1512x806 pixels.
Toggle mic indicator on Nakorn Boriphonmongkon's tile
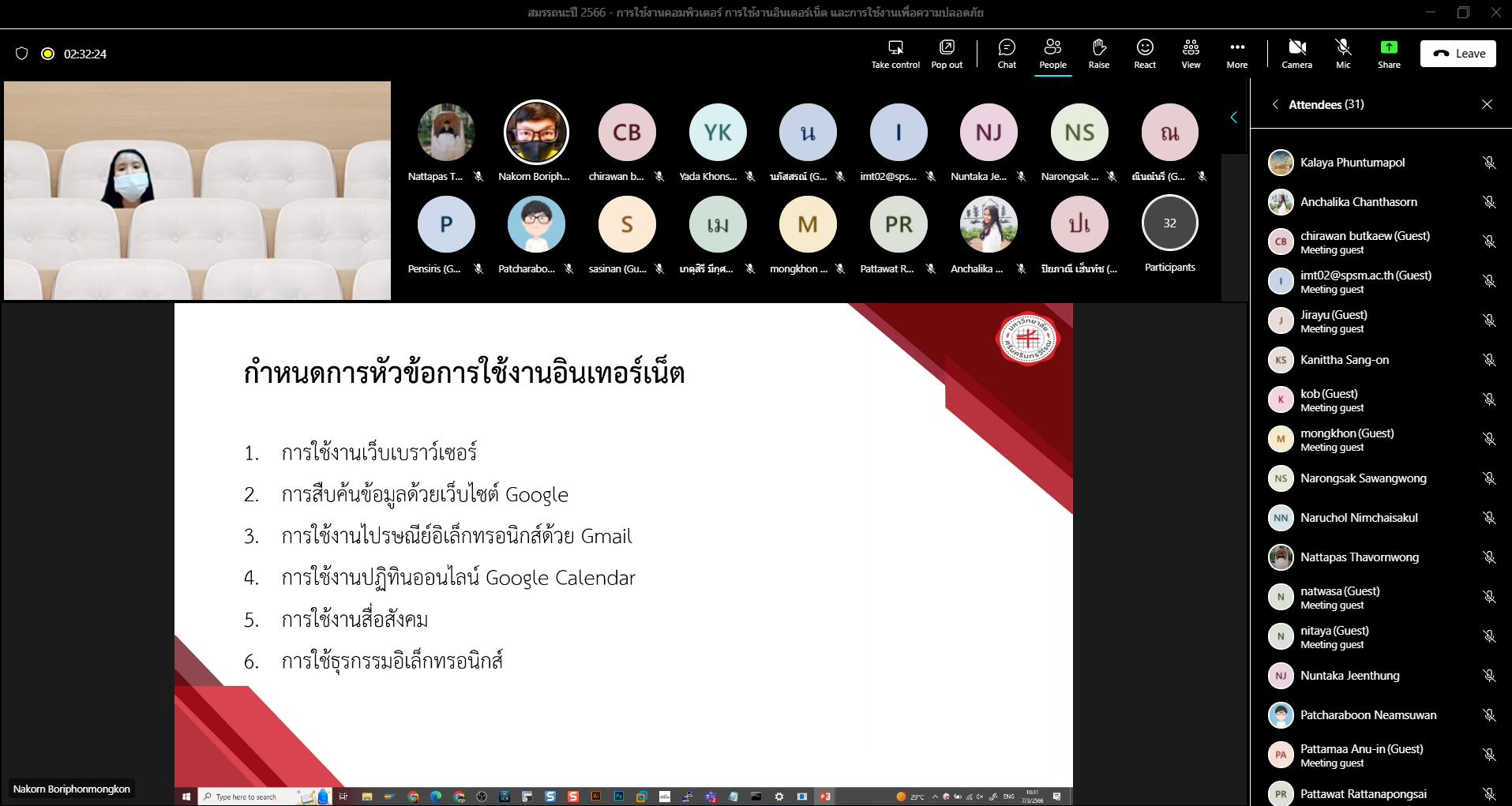point(571,177)
